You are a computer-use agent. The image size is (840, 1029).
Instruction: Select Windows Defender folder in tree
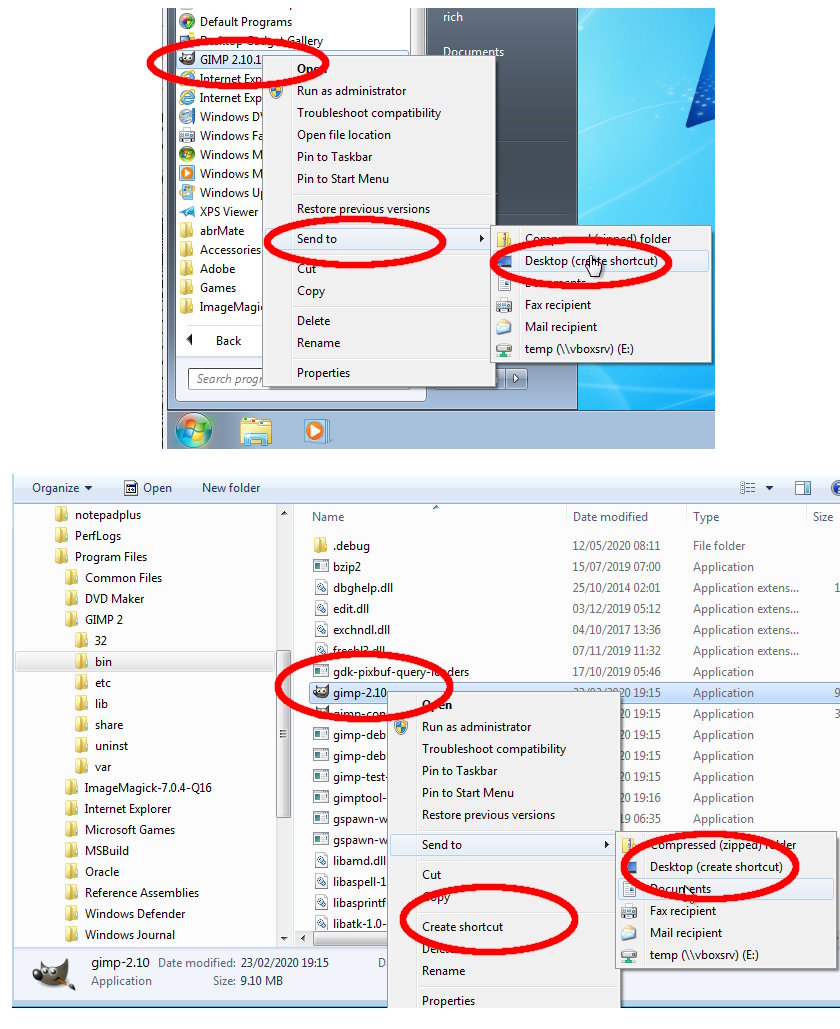135,914
